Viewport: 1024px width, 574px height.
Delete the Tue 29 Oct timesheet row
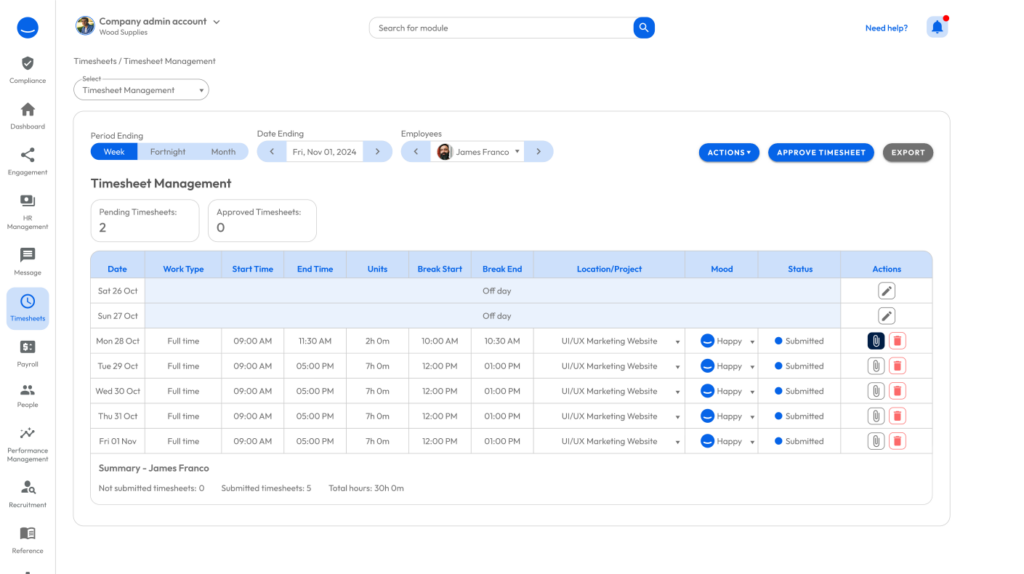point(897,366)
